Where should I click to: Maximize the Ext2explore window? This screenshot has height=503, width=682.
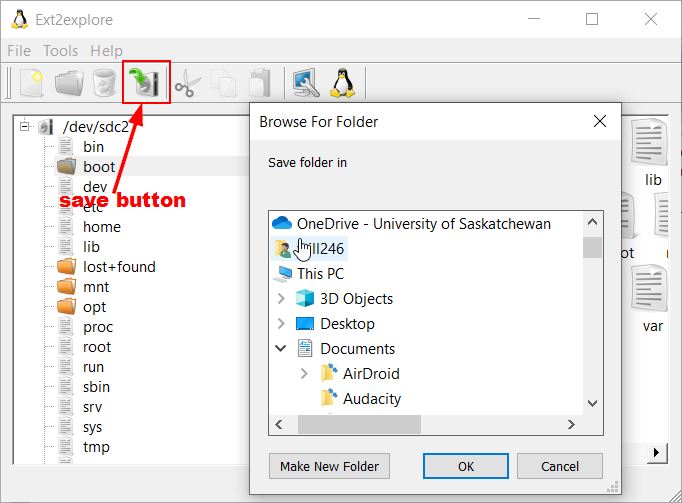pyautogui.click(x=592, y=19)
